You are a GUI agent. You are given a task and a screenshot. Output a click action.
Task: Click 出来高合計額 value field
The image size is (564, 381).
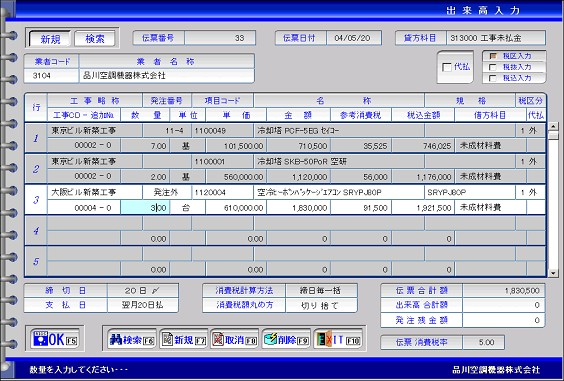(x=504, y=305)
